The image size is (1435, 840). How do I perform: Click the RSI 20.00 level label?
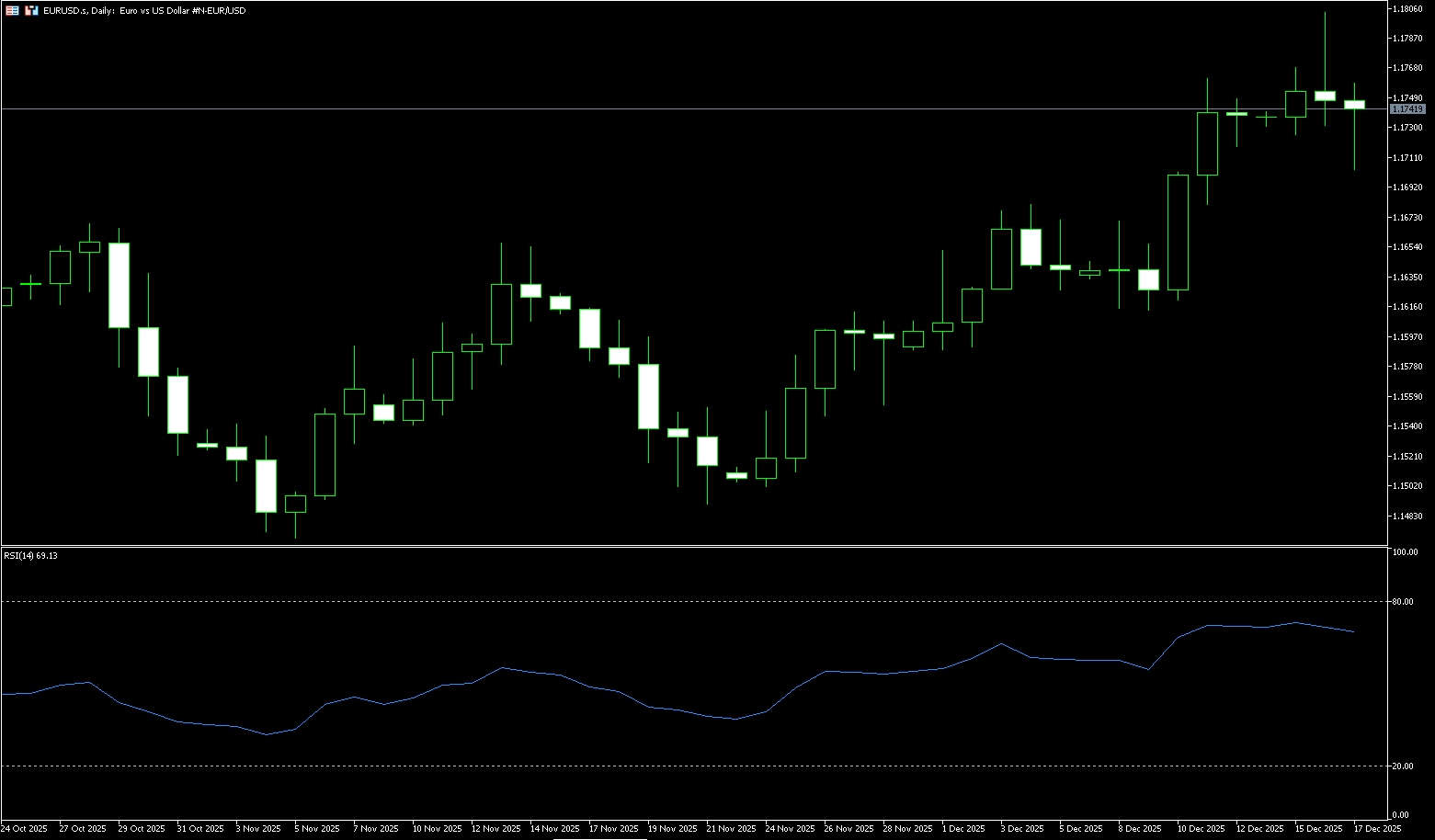click(1403, 766)
